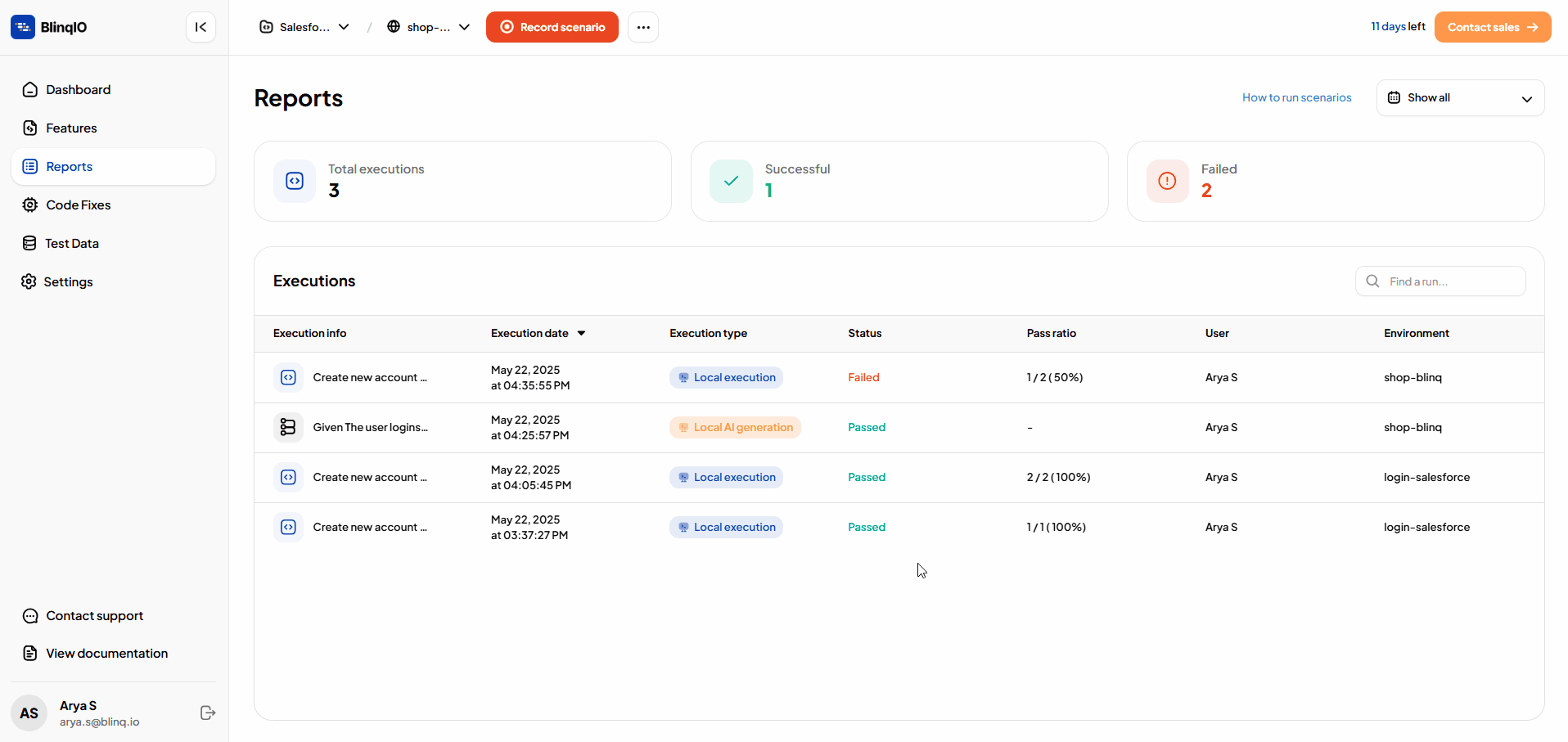
Task: Click the Contact sales button
Action: (1493, 27)
